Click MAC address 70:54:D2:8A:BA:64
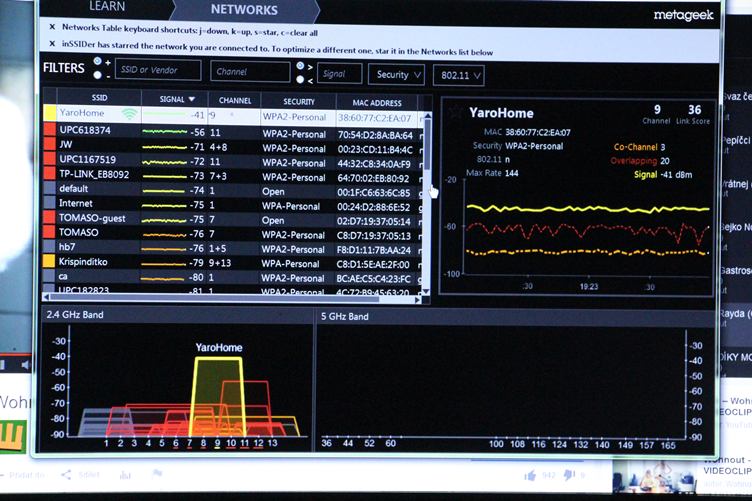752x501 pixels. point(375,135)
